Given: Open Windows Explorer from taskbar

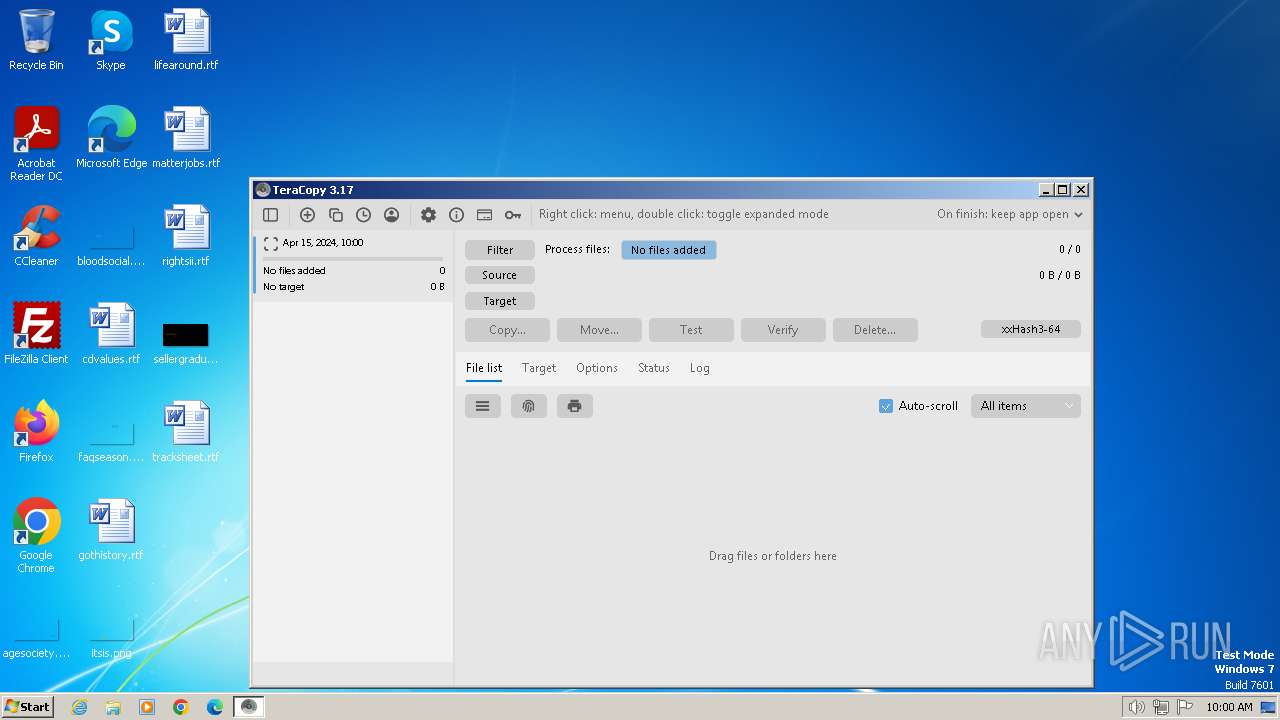Looking at the screenshot, I should [x=113, y=707].
